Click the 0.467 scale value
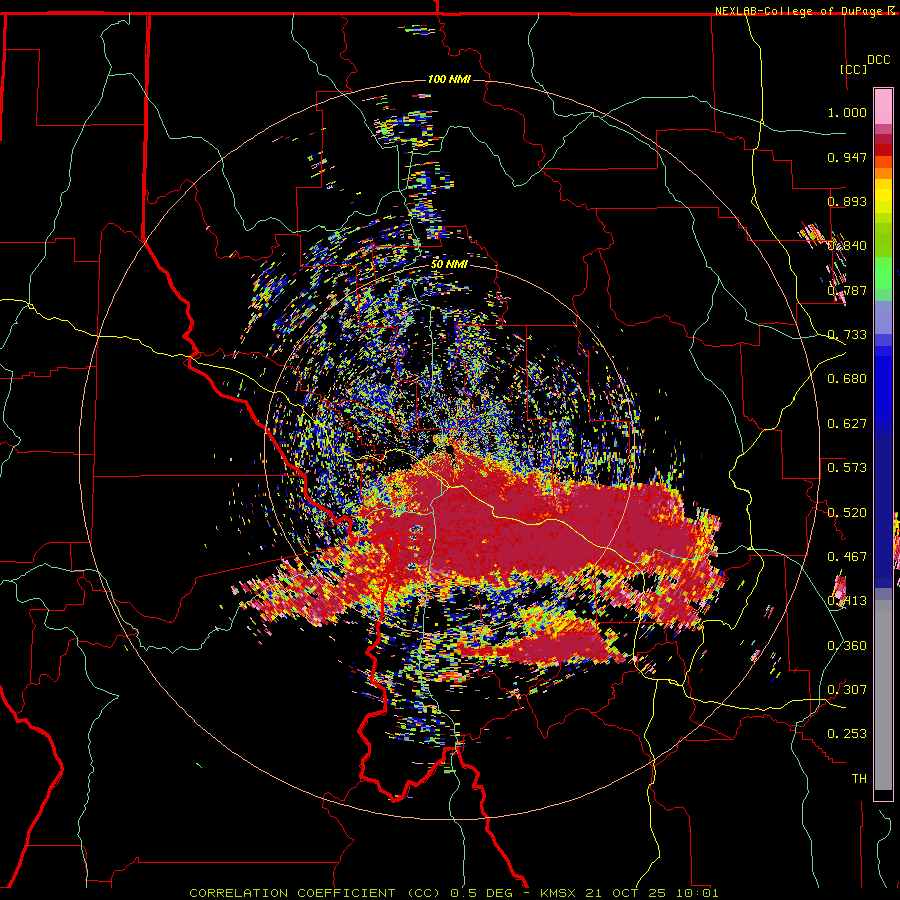 click(847, 557)
